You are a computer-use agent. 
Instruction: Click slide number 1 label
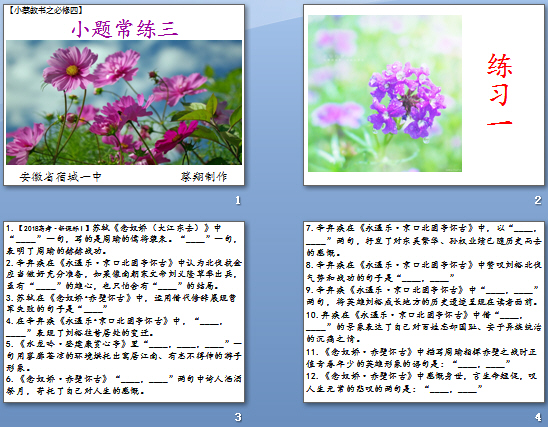click(238, 200)
